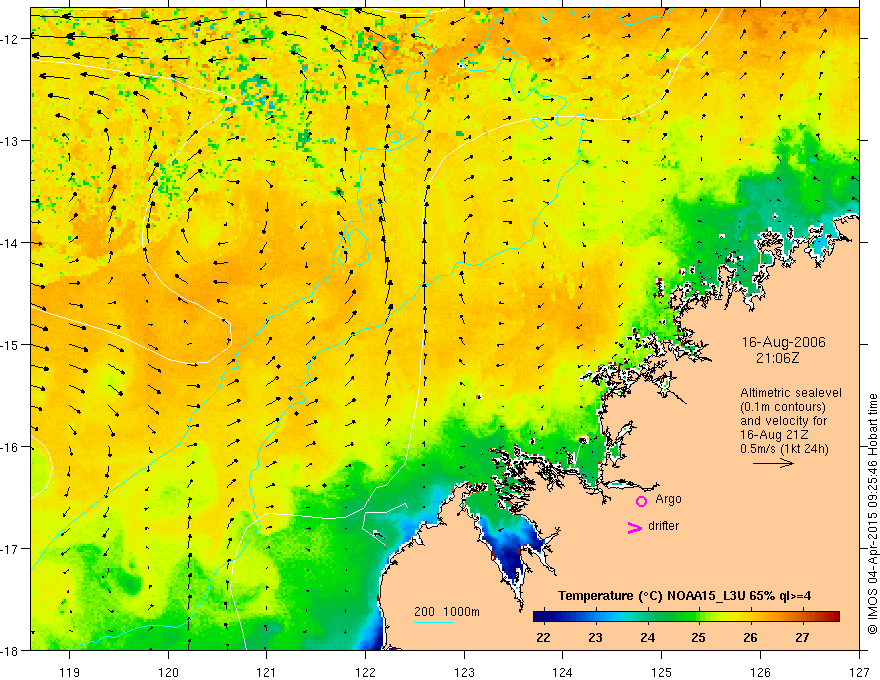Click the longitude axis label 123
This screenshot has width=880, height=680.
[464, 673]
